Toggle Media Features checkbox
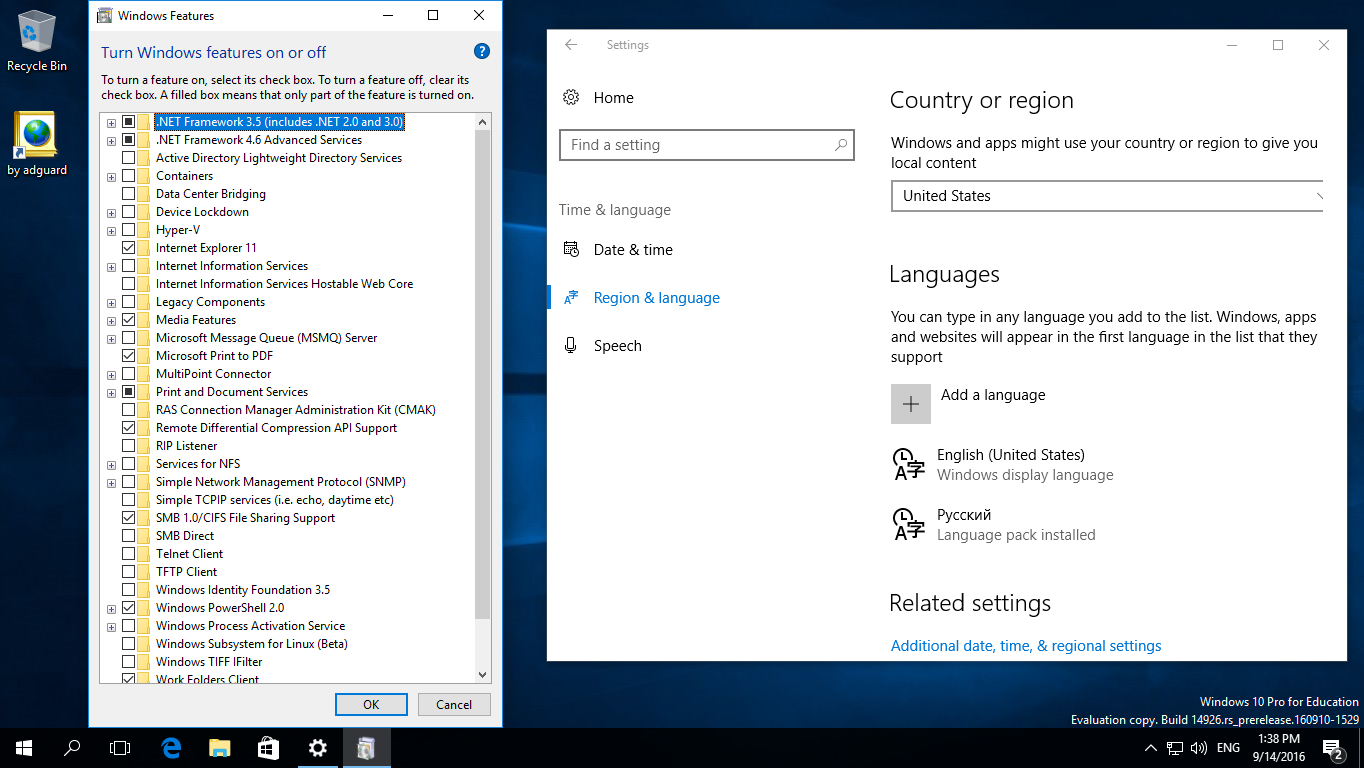This screenshot has height=768, width=1364. click(x=129, y=319)
